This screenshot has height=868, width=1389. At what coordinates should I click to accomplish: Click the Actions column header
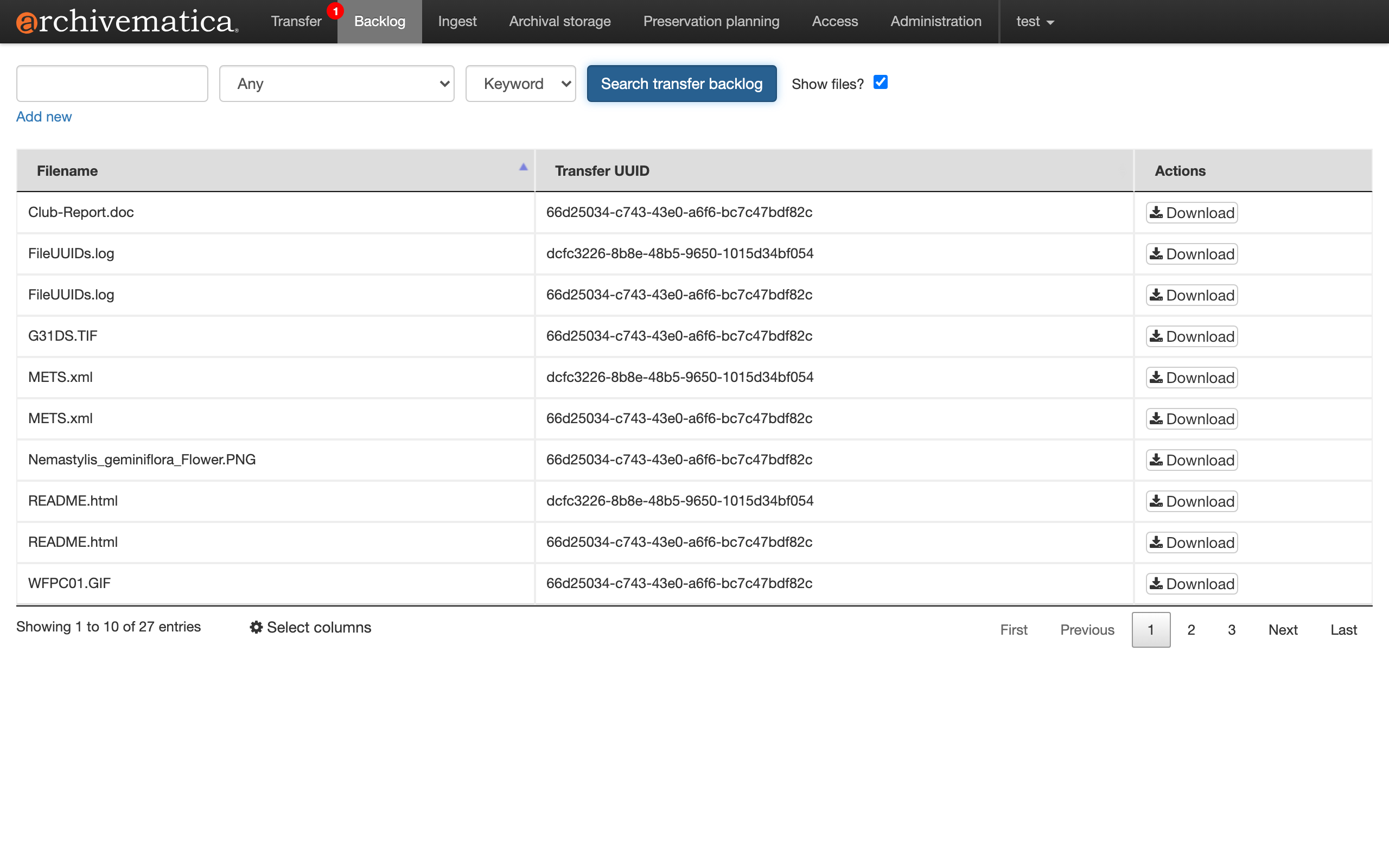(x=1253, y=170)
